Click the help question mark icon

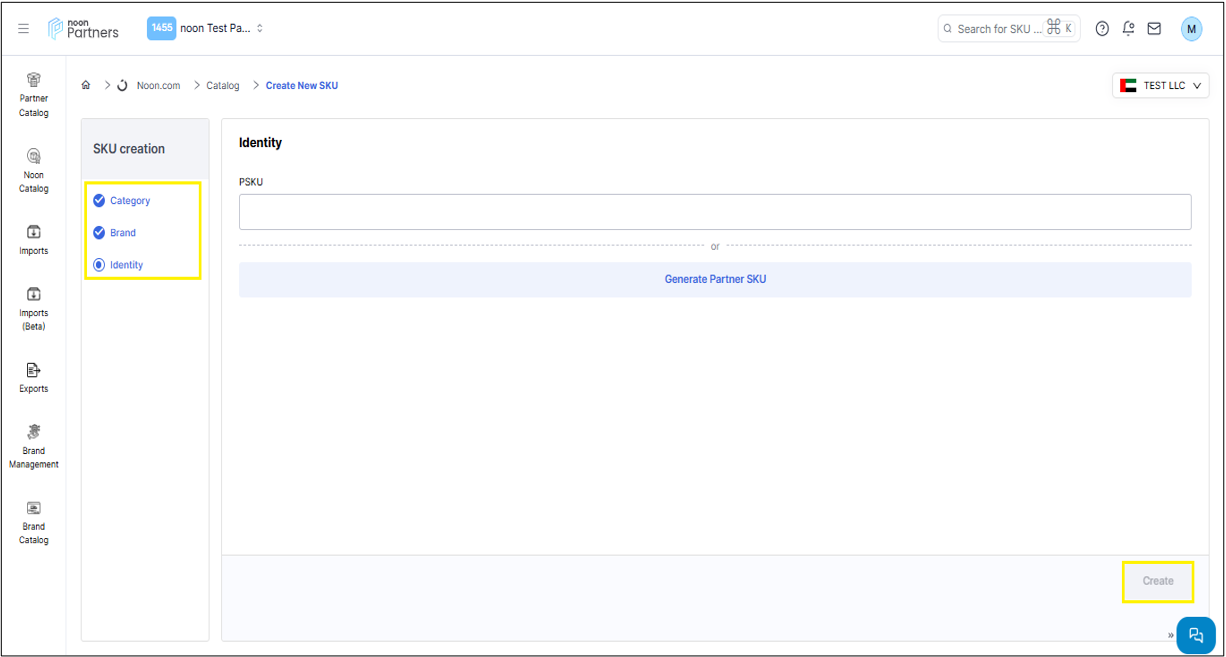[1102, 29]
